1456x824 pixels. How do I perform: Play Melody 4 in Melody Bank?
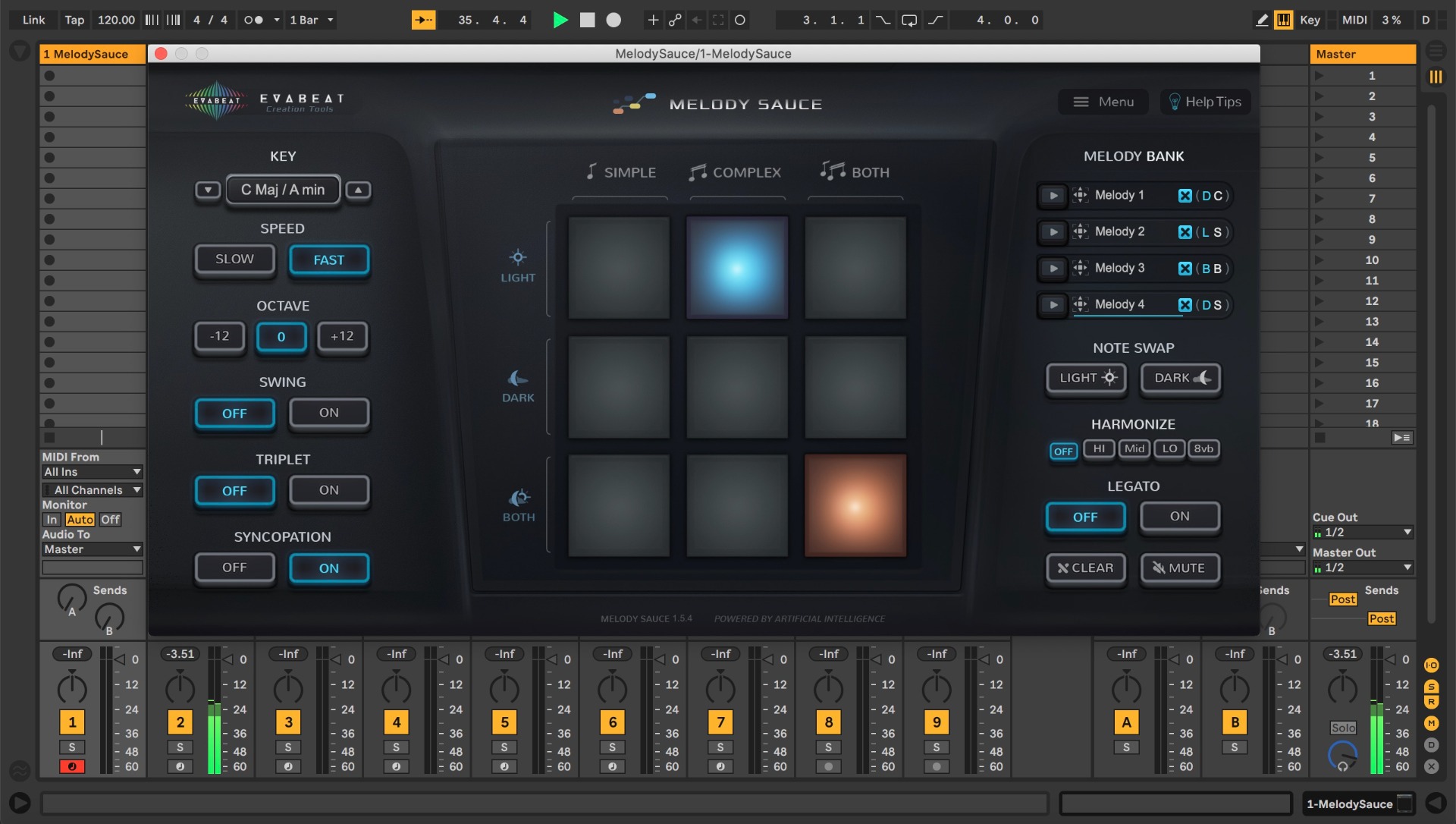[1053, 305]
